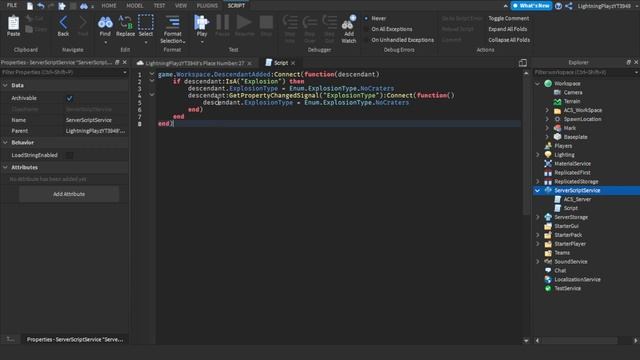Switch to the VIEW ribbon tab

(181, 6)
